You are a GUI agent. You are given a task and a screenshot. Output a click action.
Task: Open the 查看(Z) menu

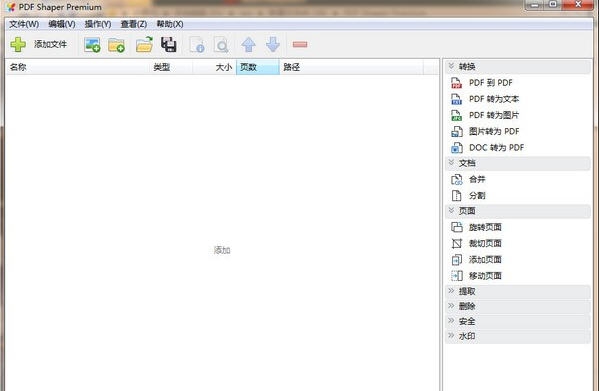point(134,24)
